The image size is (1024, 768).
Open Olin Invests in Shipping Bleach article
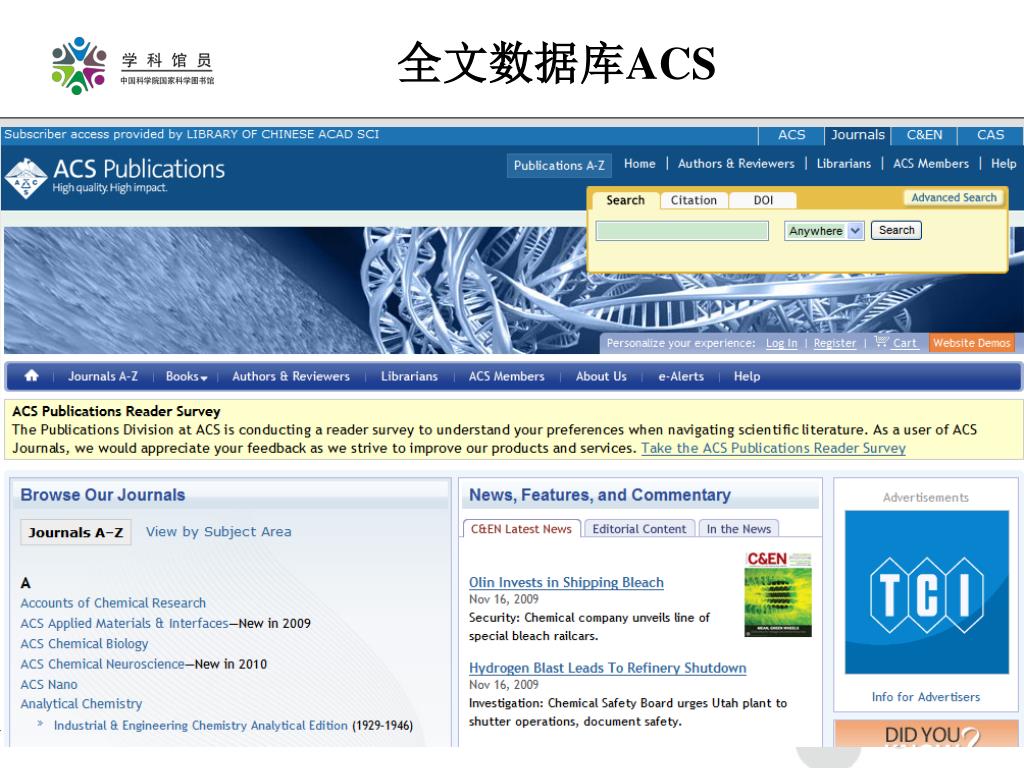(566, 582)
